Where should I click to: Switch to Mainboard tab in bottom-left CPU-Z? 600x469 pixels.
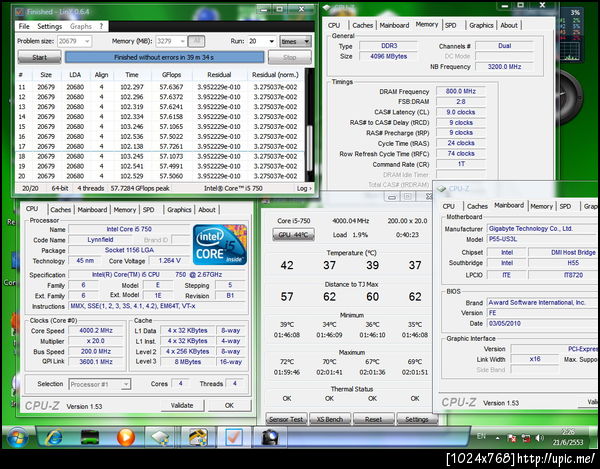click(x=92, y=210)
